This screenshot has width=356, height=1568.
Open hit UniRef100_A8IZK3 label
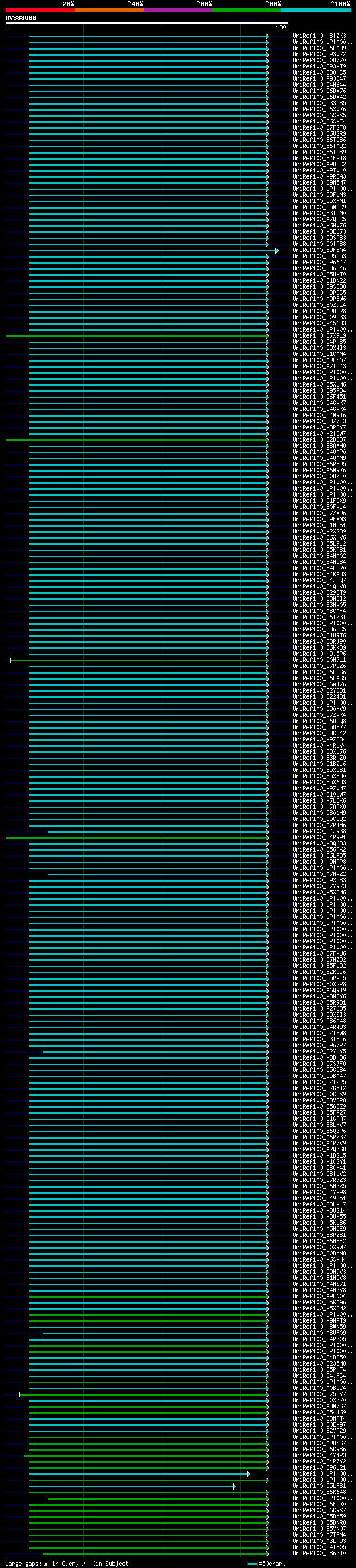(x=319, y=36)
